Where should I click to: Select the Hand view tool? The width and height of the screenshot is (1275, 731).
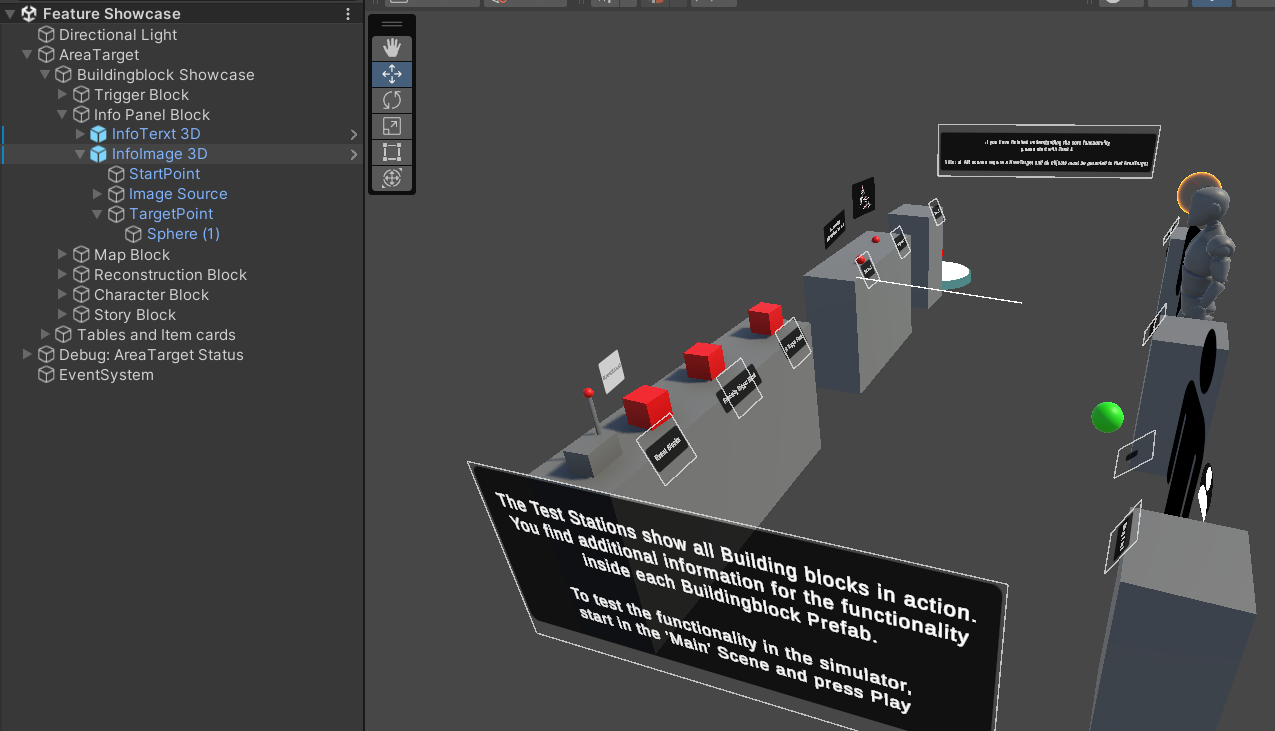[x=392, y=48]
